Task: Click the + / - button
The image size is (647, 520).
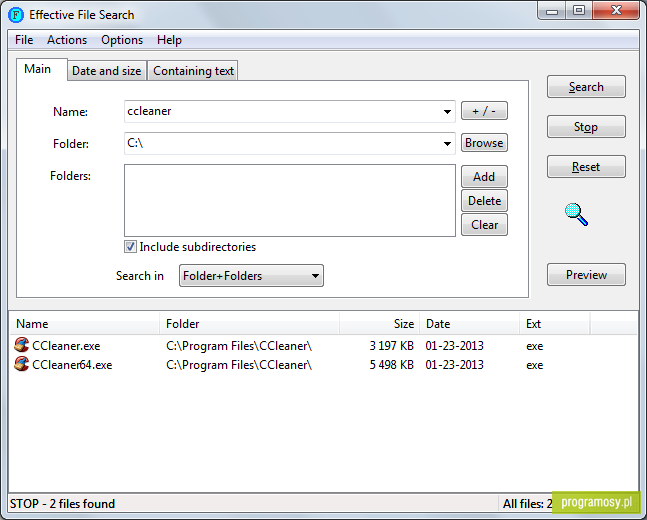Action: (484, 111)
